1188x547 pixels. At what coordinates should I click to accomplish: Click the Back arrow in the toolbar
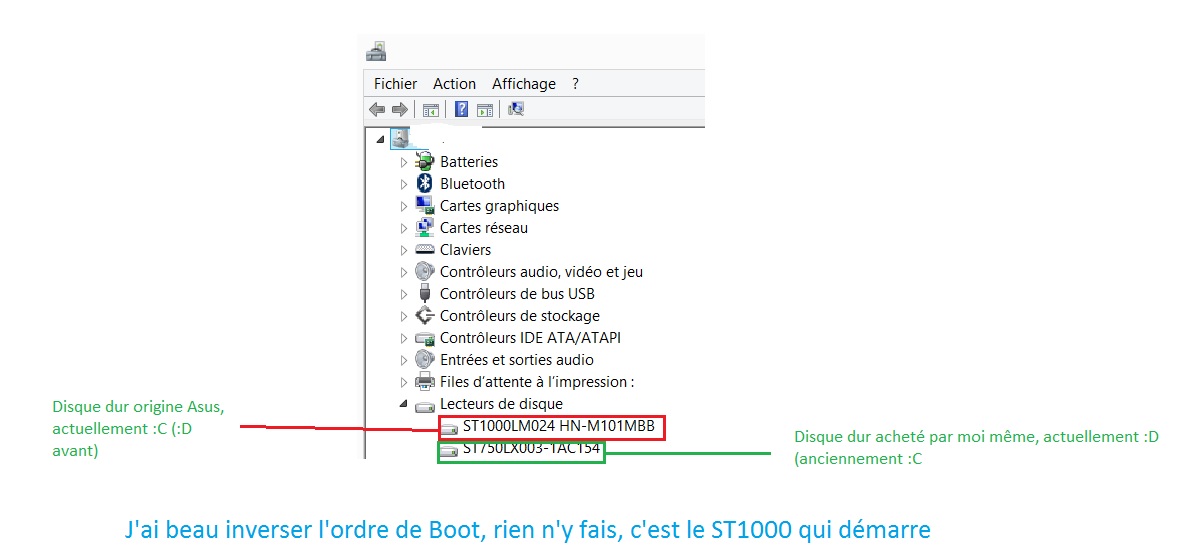click(x=377, y=110)
